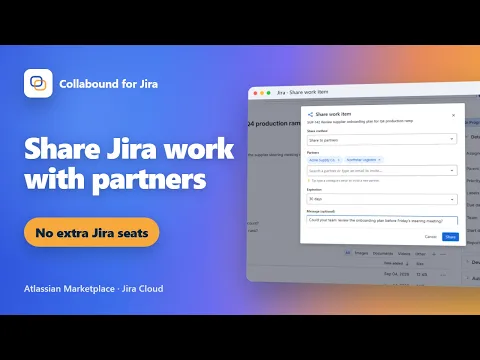Click the Date added sort arrow

(x=407, y=264)
